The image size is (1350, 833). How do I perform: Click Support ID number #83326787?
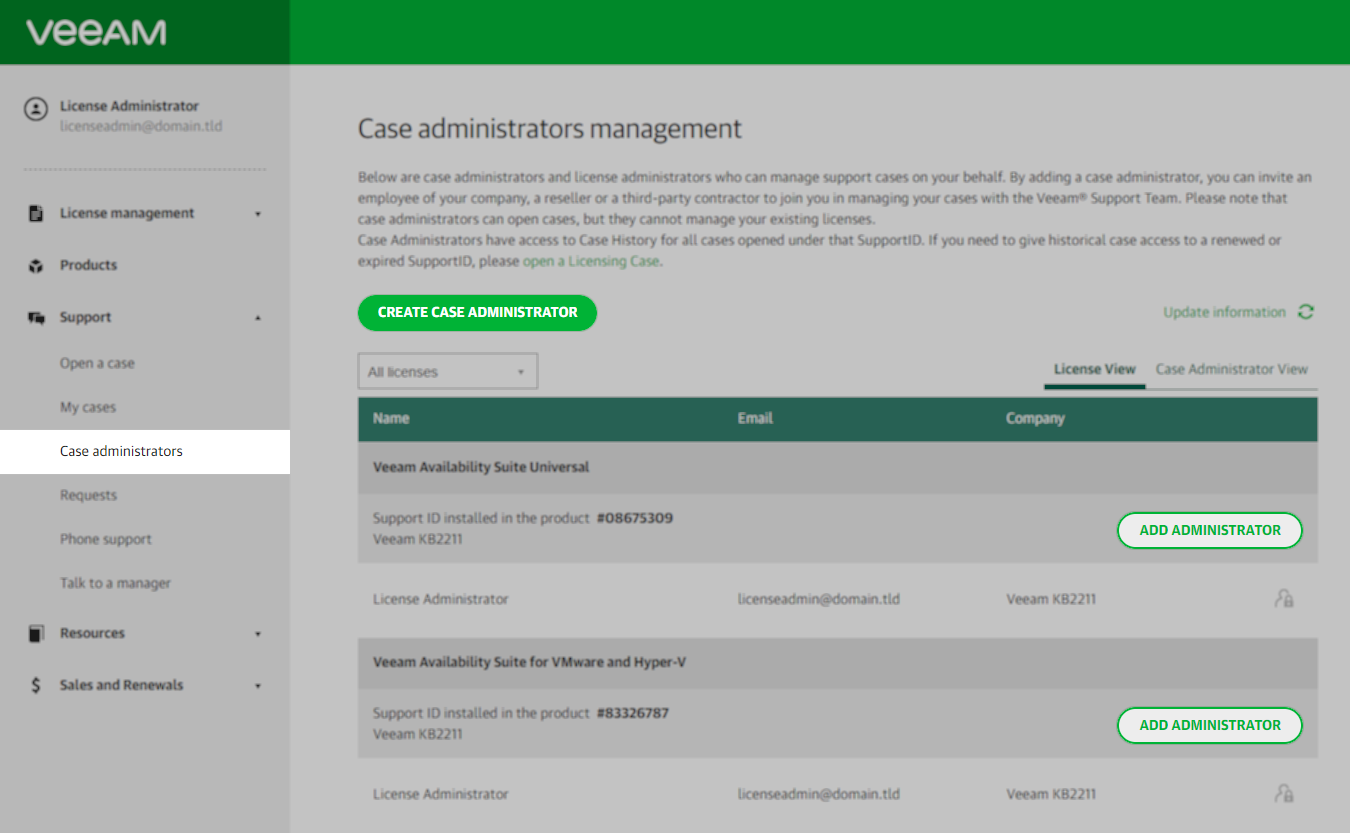633,713
